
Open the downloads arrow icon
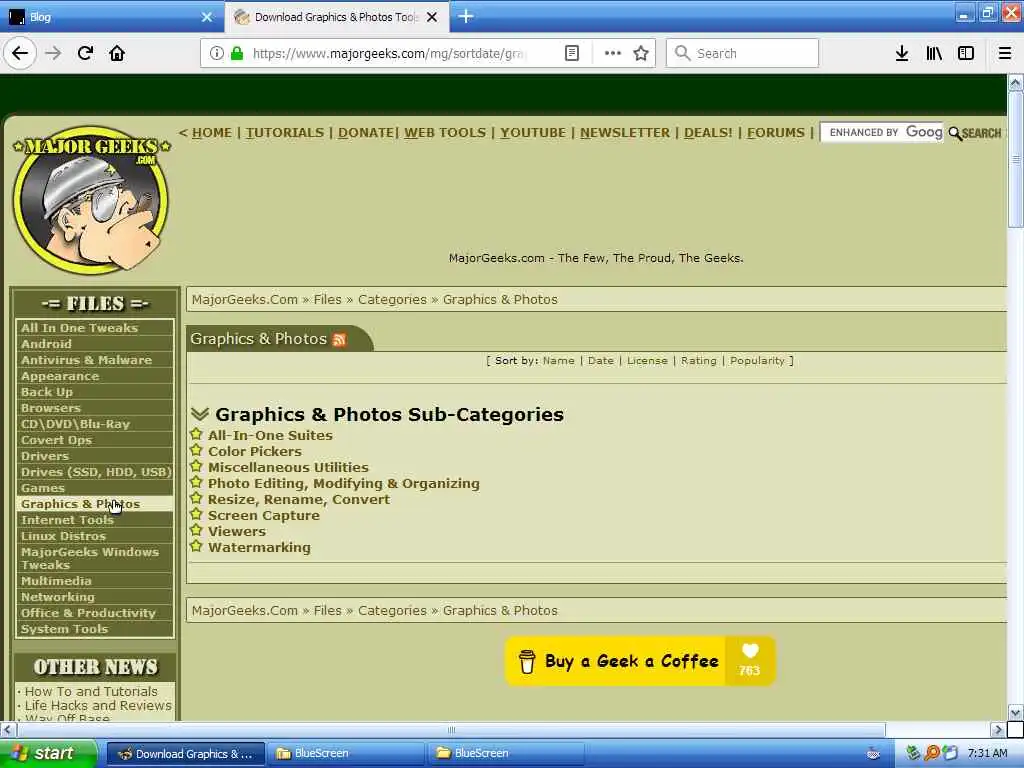coord(902,53)
